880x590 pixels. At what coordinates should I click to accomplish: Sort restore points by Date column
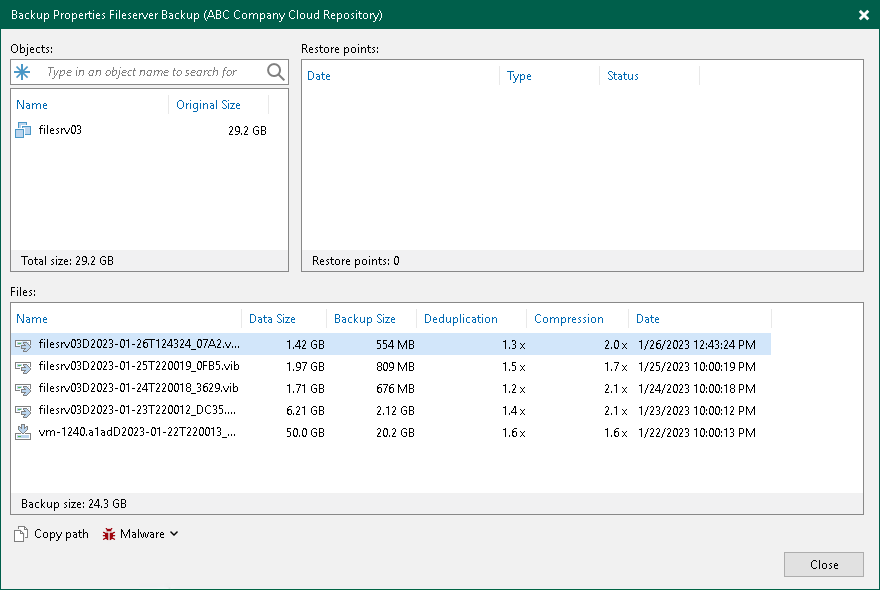(319, 76)
